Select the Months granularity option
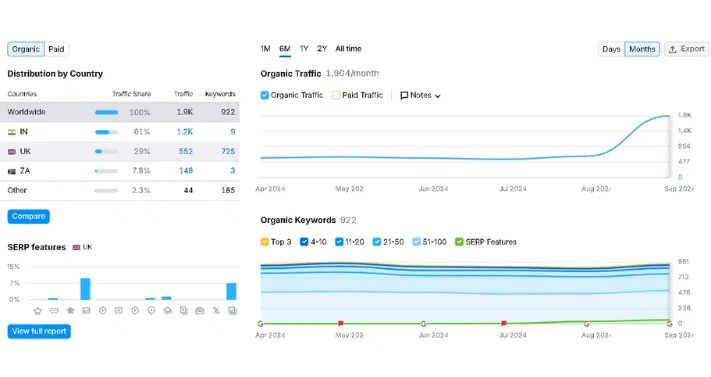 pyautogui.click(x=642, y=49)
